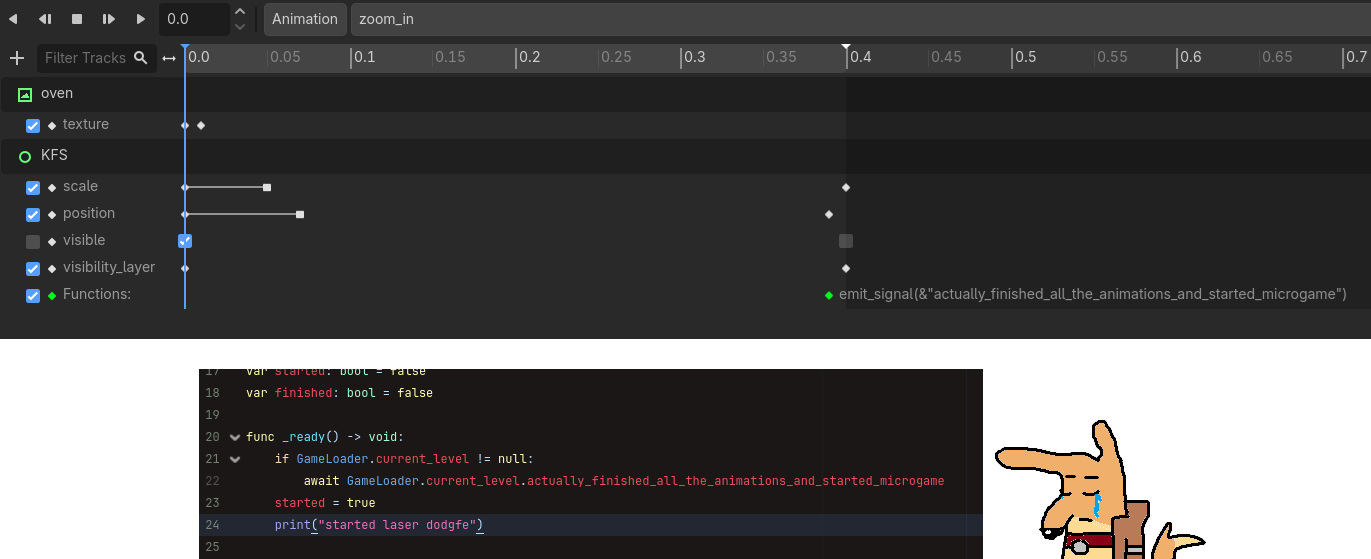Play animation backwards
Viewport: 1371px width, 559px height.
(x=13, y=19)
